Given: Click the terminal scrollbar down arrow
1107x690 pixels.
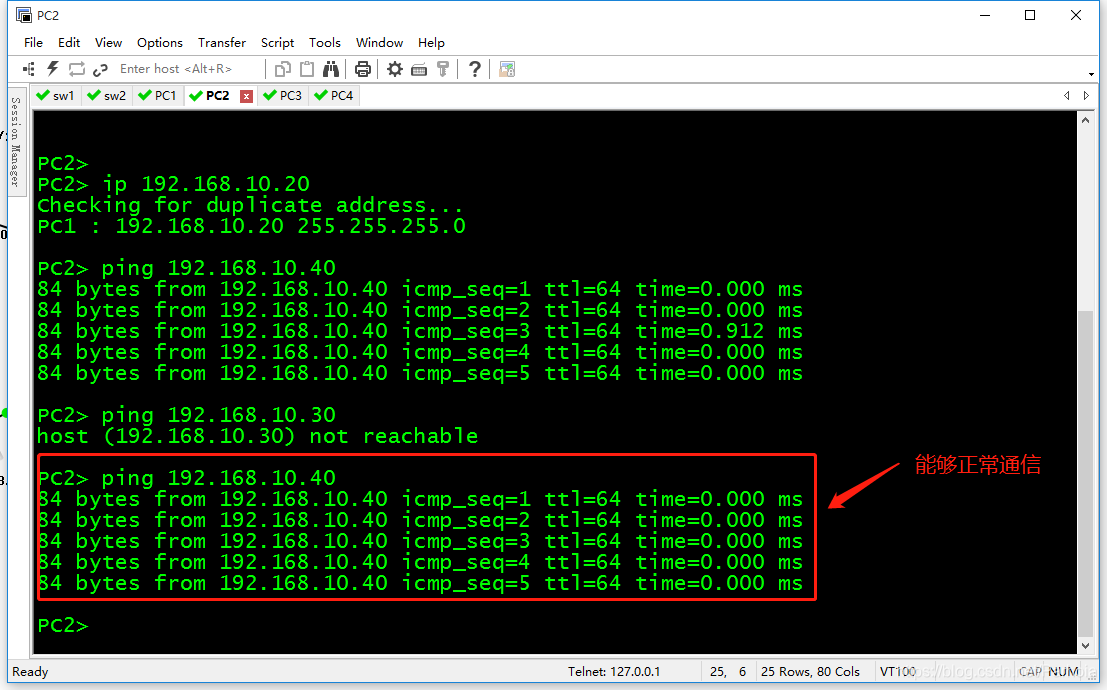Looking at the screenshot, I should (1086, 646).
